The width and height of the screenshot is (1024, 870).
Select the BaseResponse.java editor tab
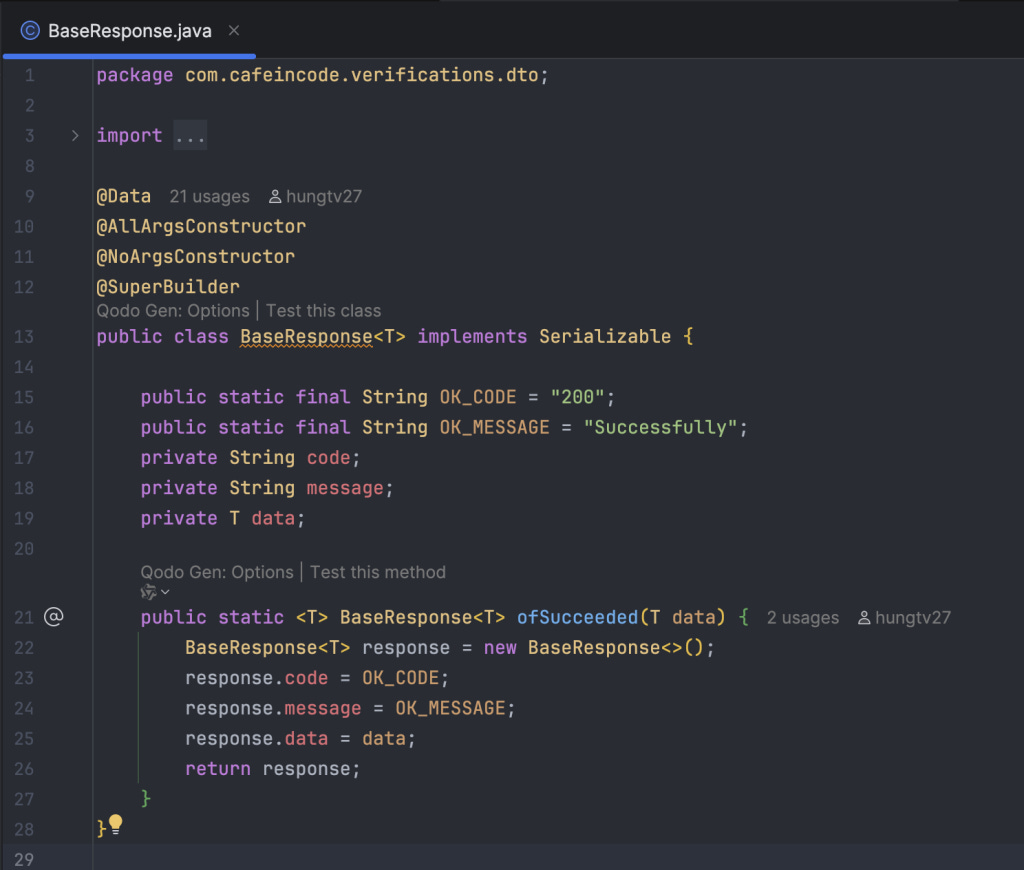point(129,31)
